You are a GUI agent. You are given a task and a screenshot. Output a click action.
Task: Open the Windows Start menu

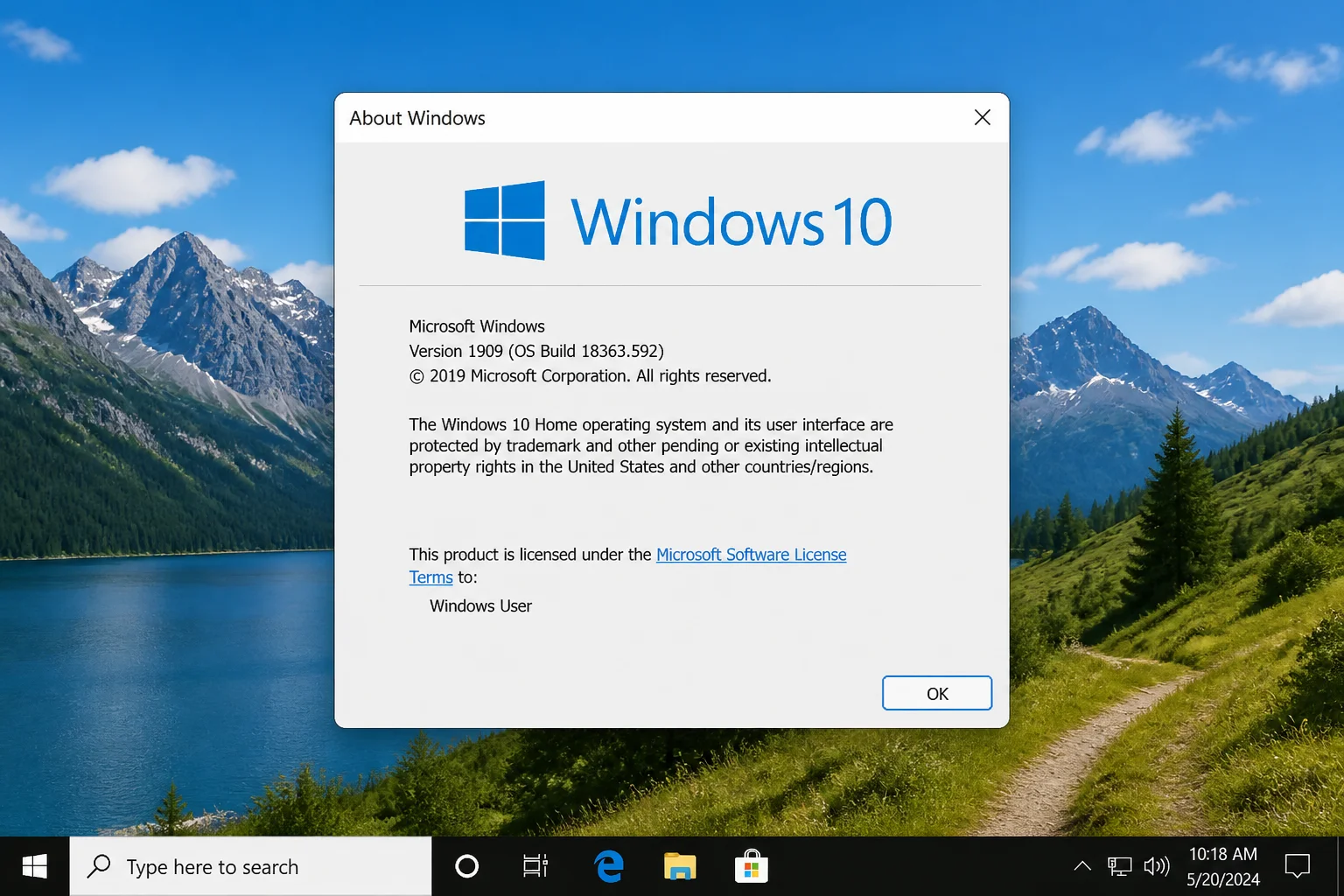(x=34, y=866)
